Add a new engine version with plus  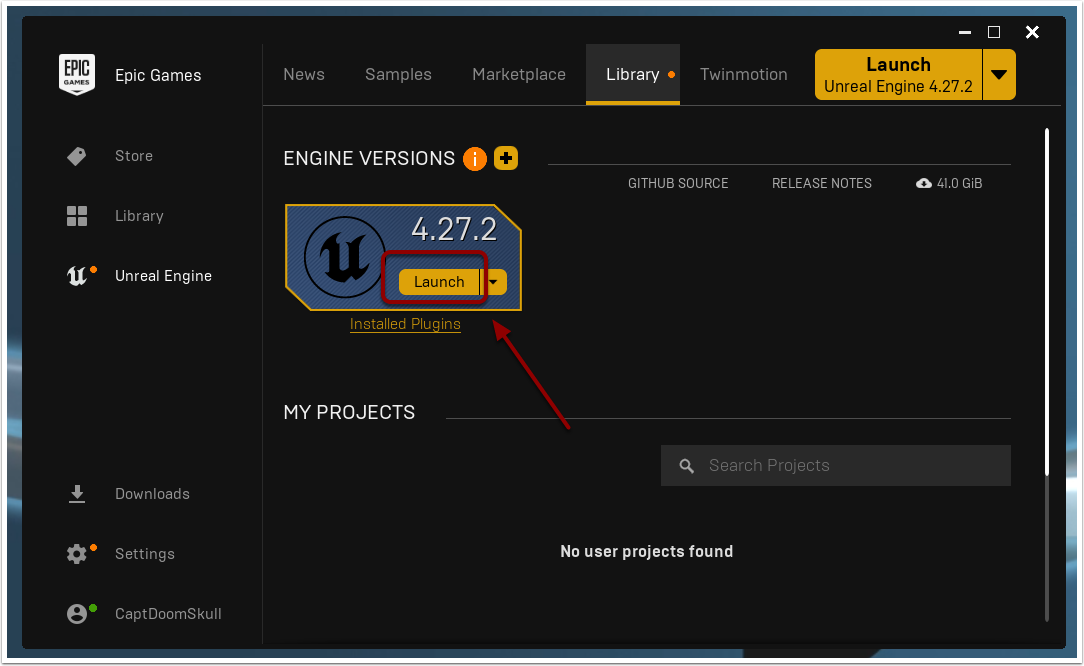pyautogui.click(x=506, y=158)
